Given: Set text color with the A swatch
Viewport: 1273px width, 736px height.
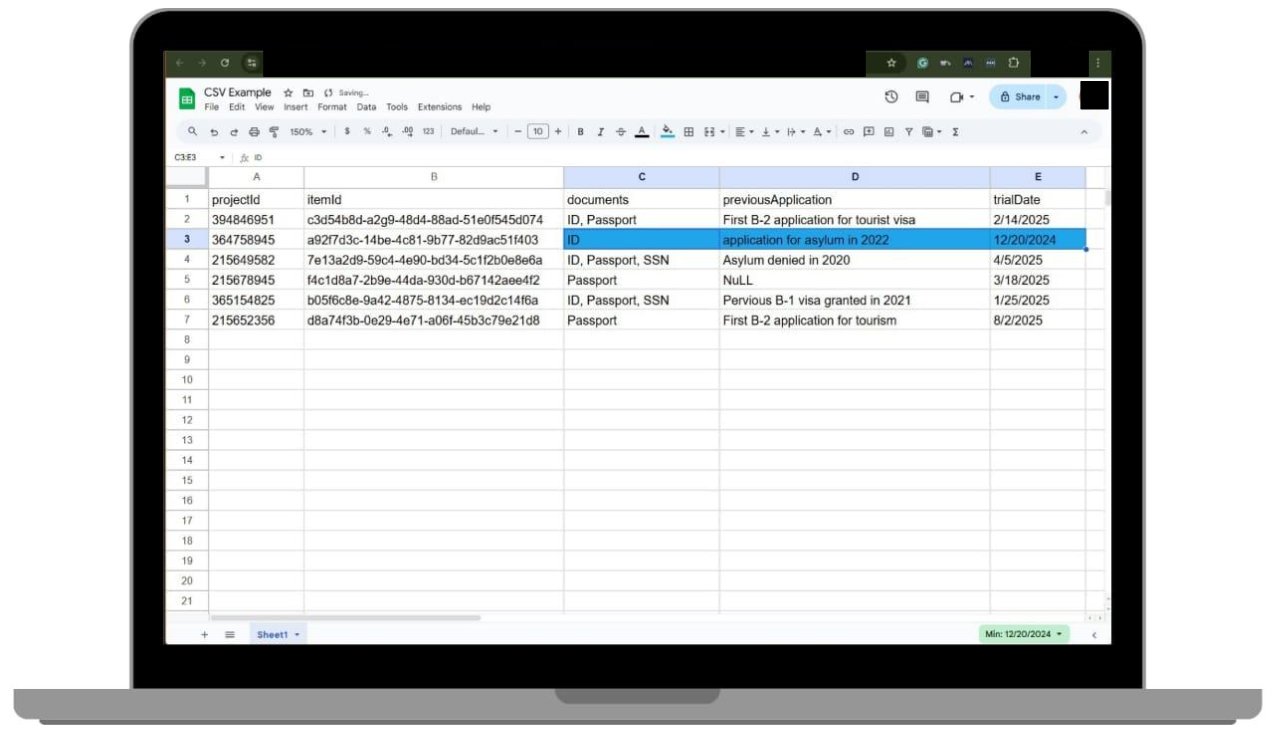Looking at the screenshot, I should point(641,130).
